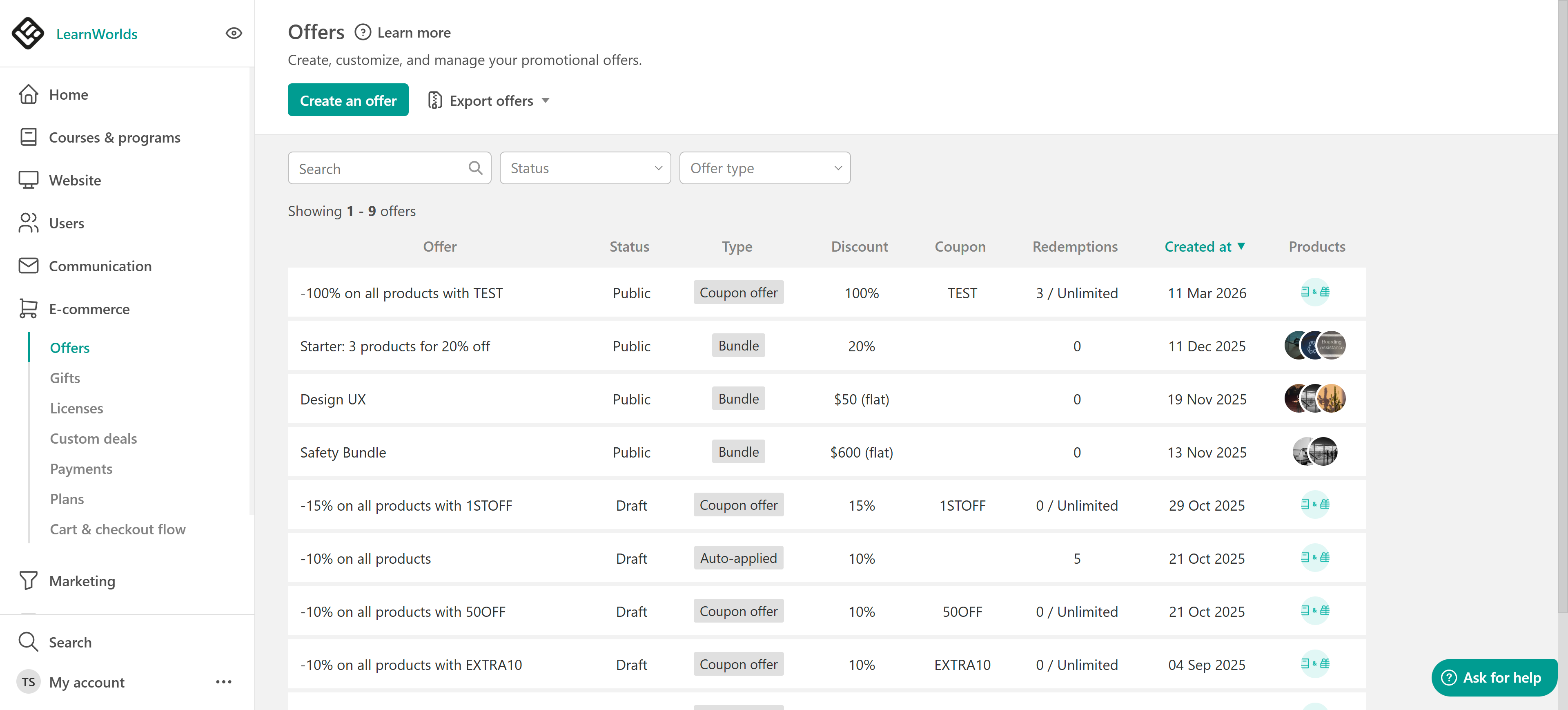The width and height of the screenshot is (1568, 710).
Task: Open the Safety Bundle offer row
Action: coord(343,452)
